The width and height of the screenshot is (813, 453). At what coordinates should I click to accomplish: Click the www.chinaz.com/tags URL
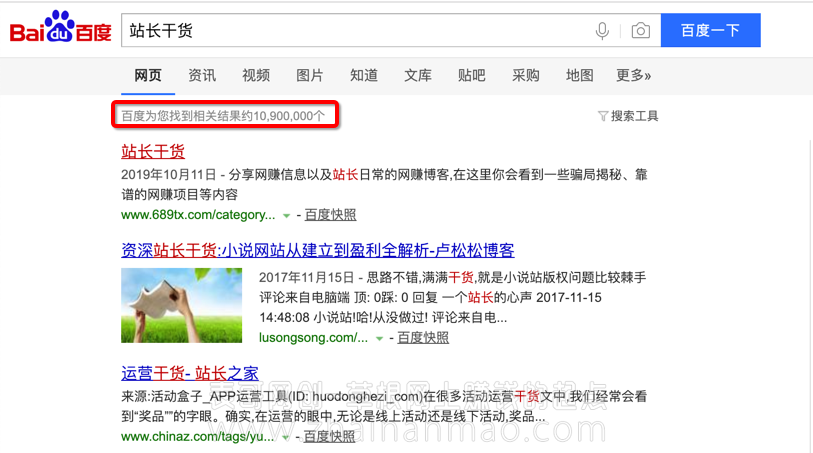(198, 436)
